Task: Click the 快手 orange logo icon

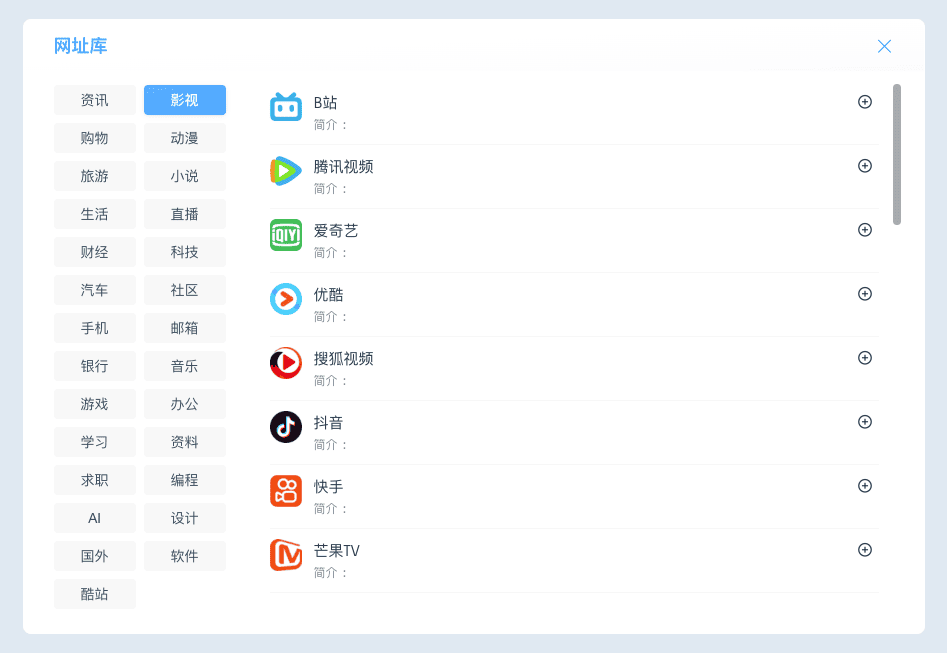Action: click(x=286, y=491)
